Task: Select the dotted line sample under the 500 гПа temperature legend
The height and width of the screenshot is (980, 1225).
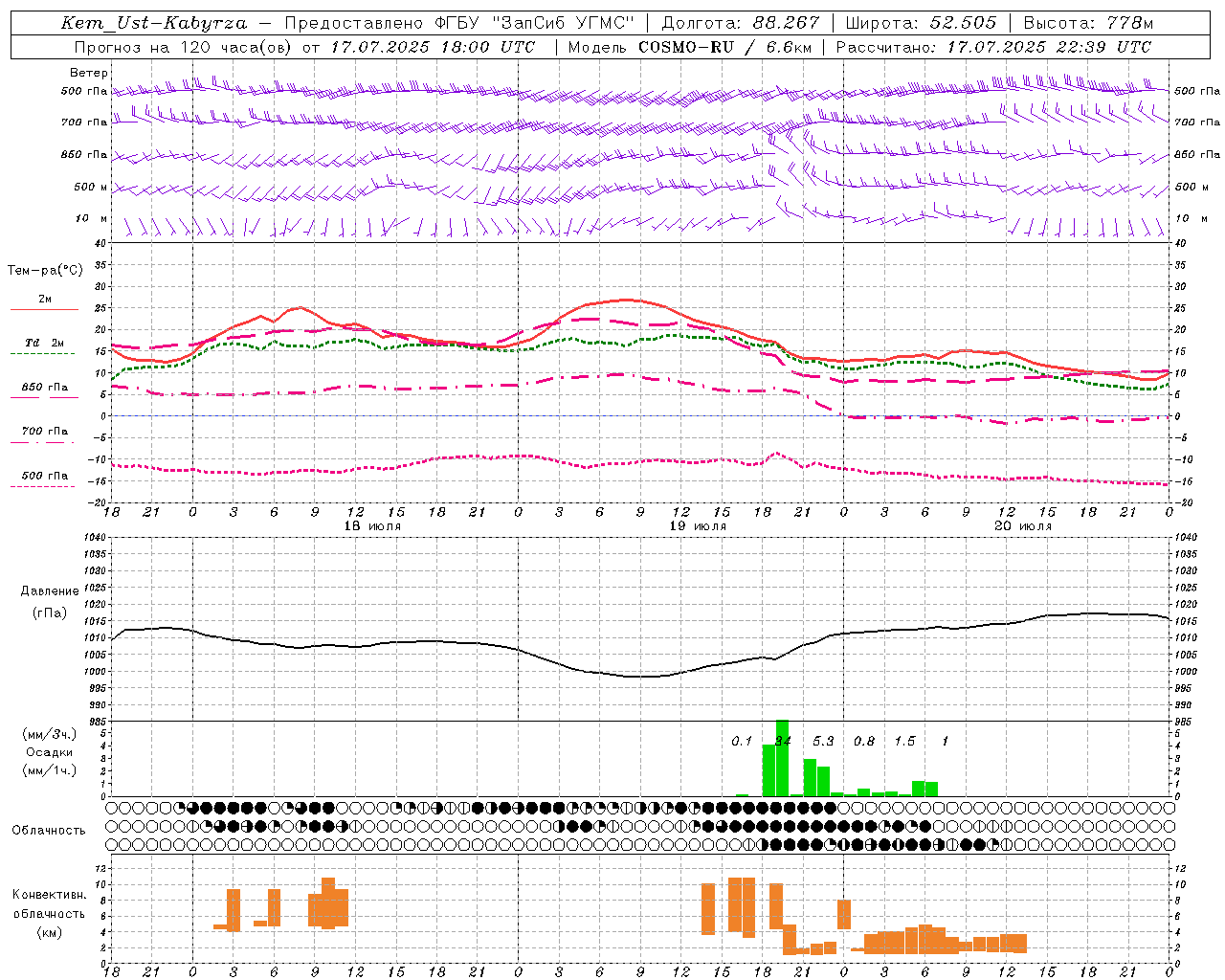Action: click(x=42, y=486)
